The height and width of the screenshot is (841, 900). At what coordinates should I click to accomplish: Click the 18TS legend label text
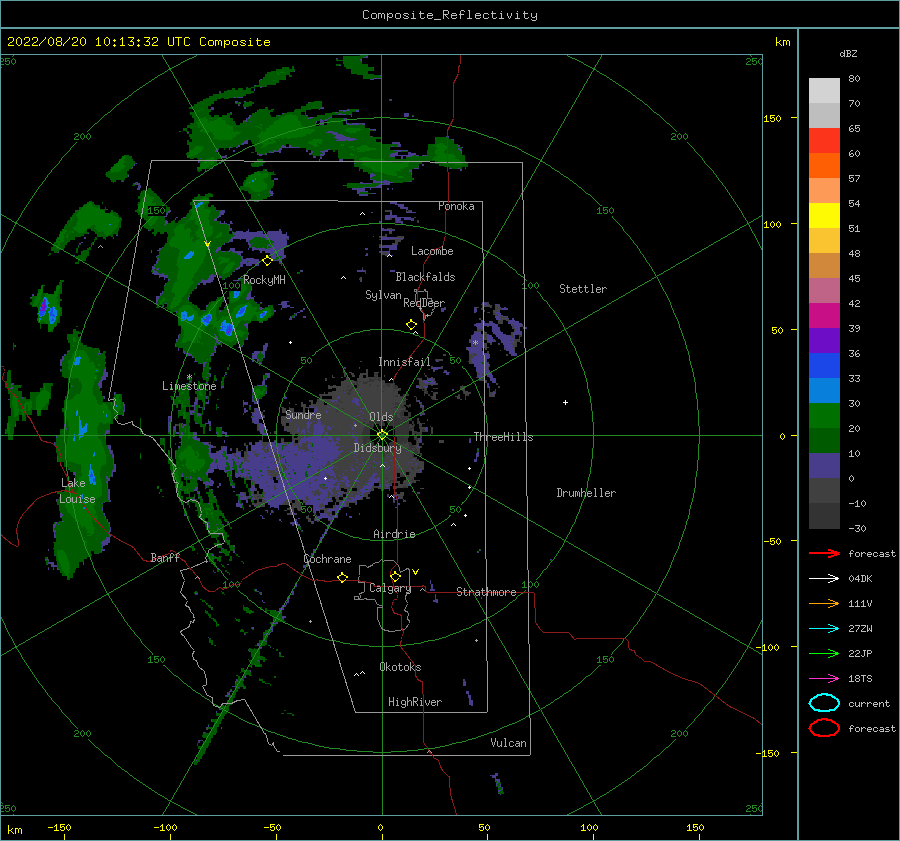(860, 679)
